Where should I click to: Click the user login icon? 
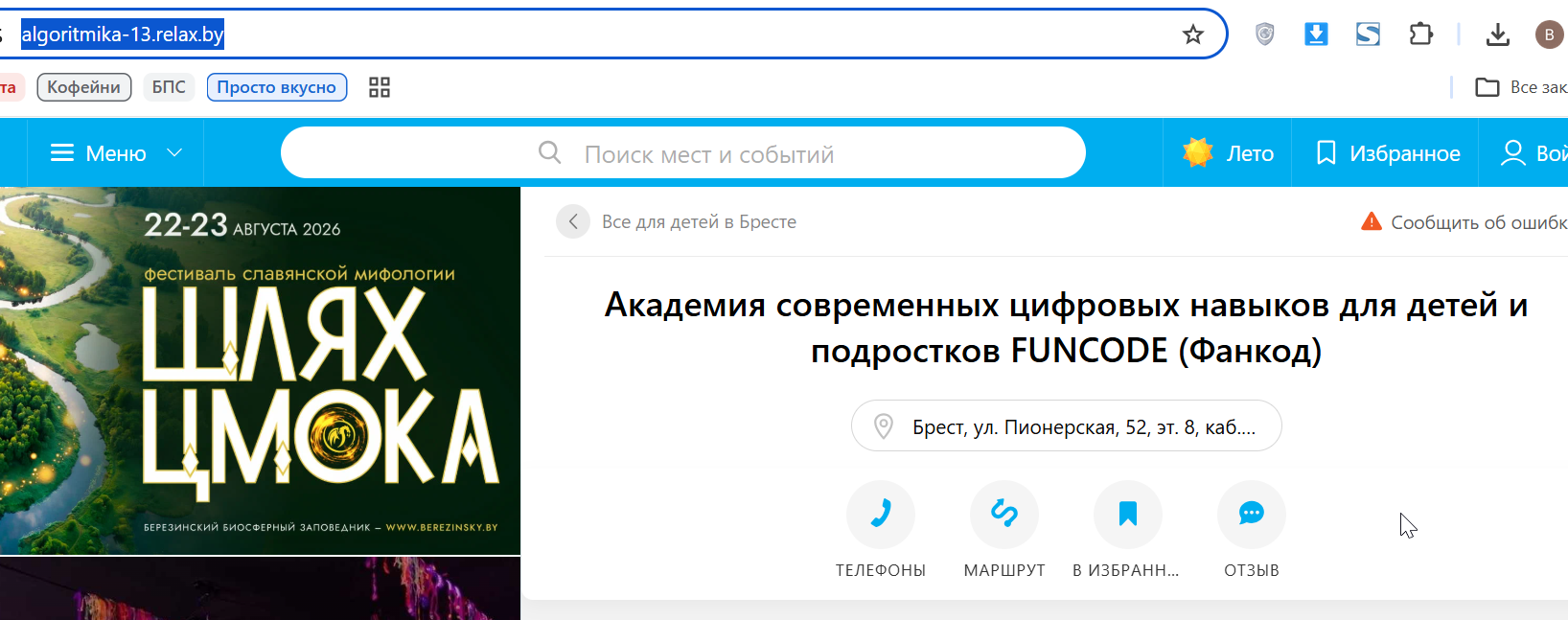coord(1513,153)
